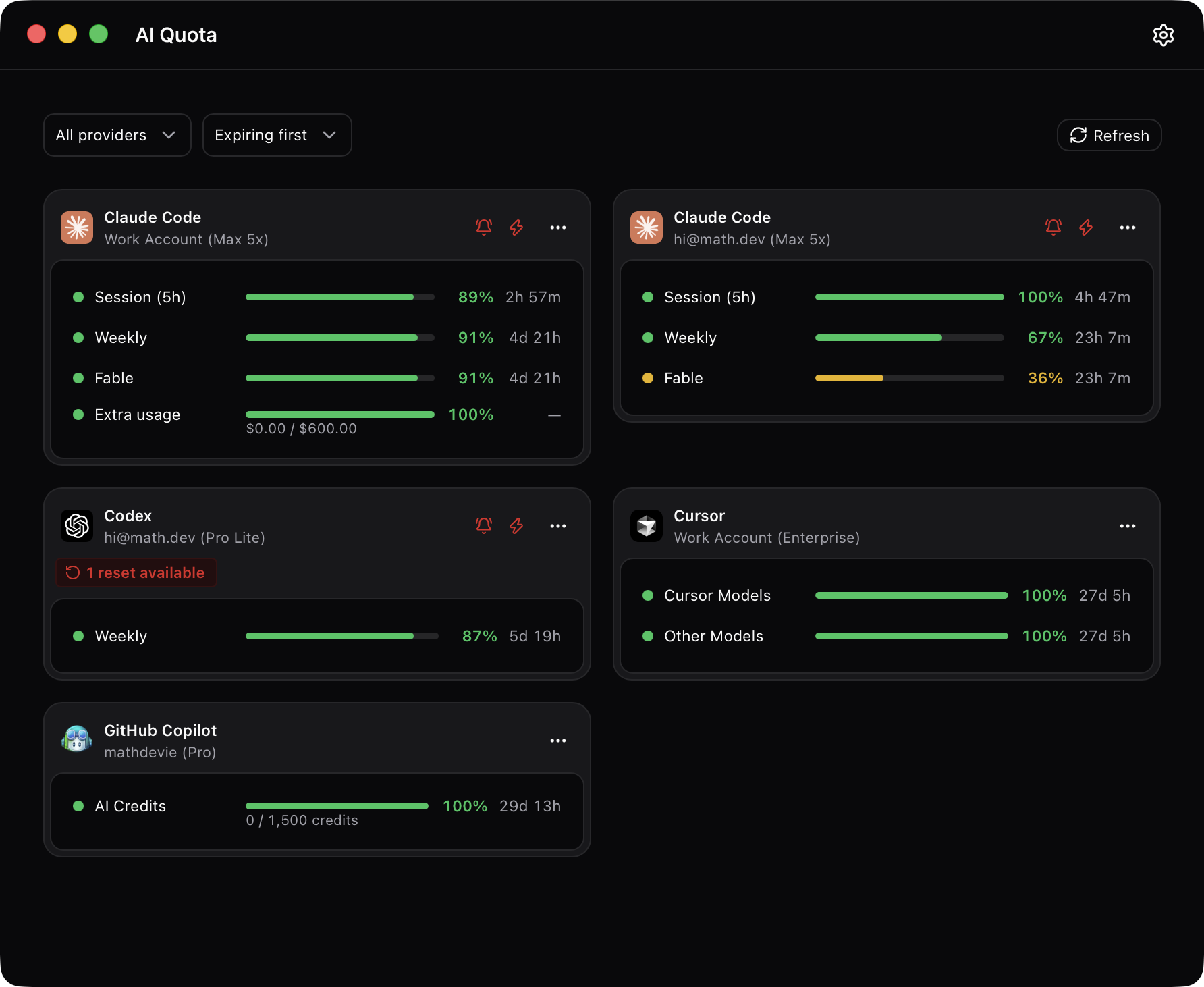
Task: Click the "36%" Fable percentage
Action: coord(1045,378)
